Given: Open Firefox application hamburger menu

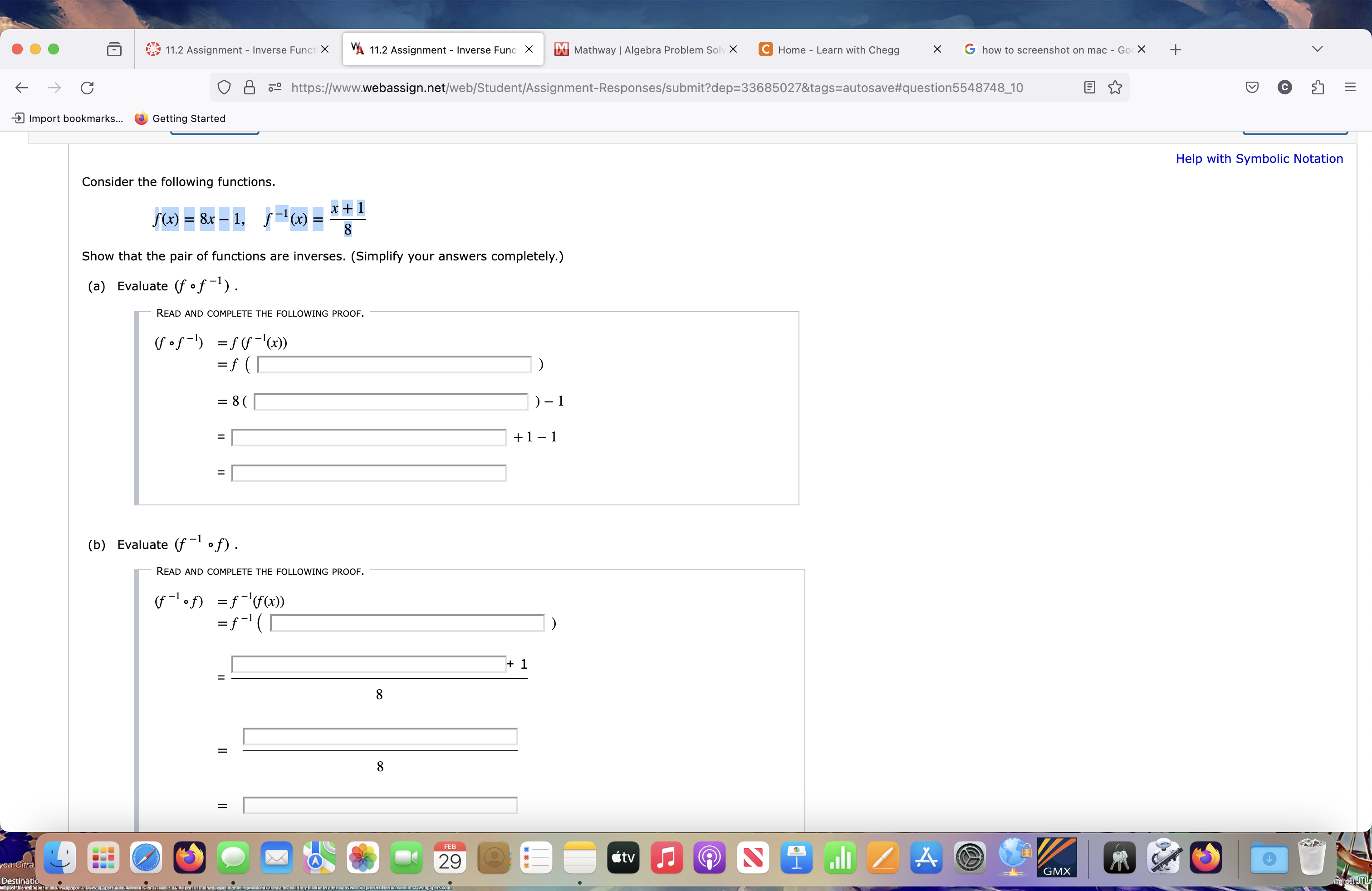Looking at the screenshot, I should tap(1349, 88).
